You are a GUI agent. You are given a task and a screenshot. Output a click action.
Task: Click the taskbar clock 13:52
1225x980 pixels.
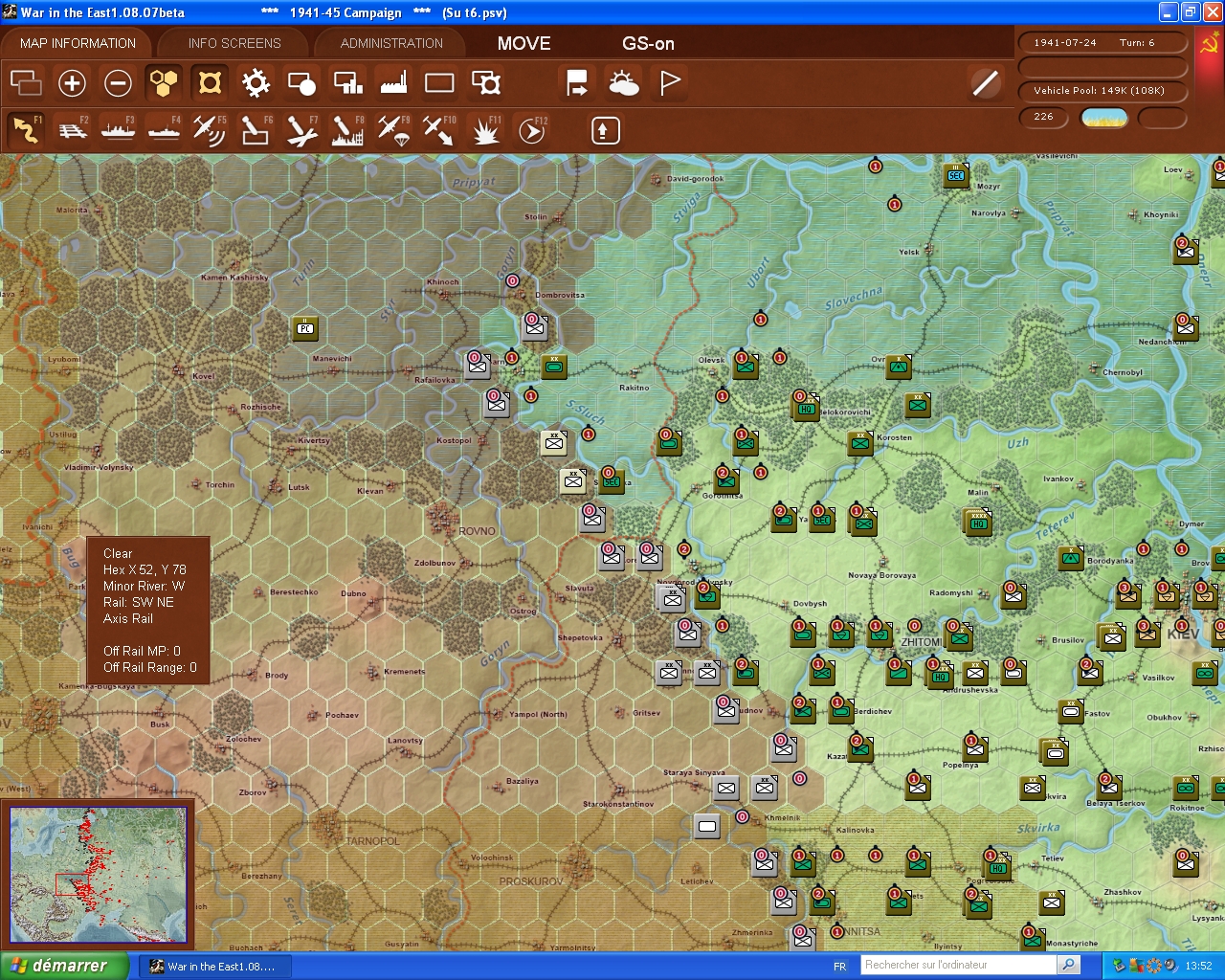1198,966
